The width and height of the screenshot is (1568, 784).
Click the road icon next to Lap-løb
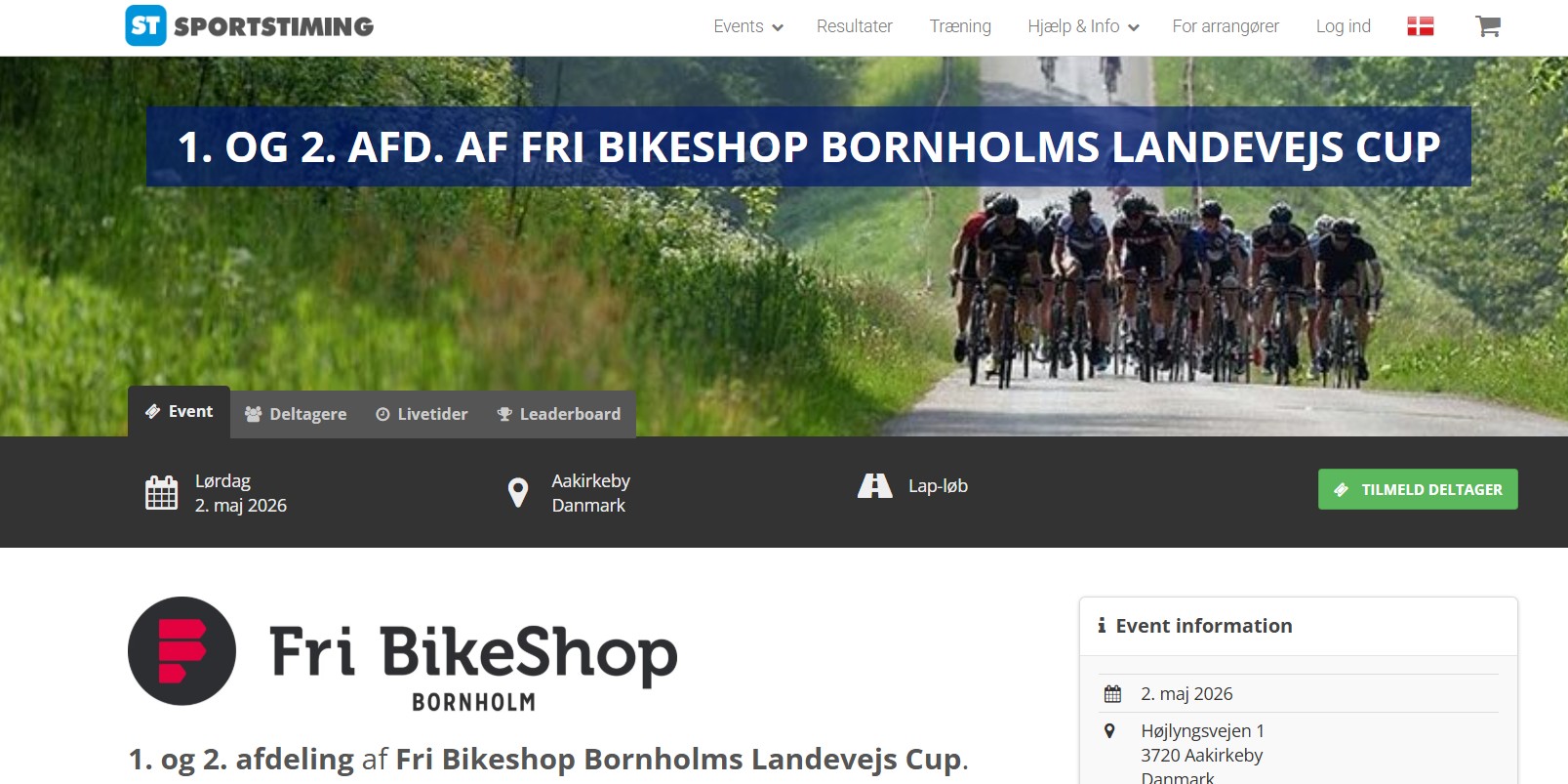click(874, 485)
